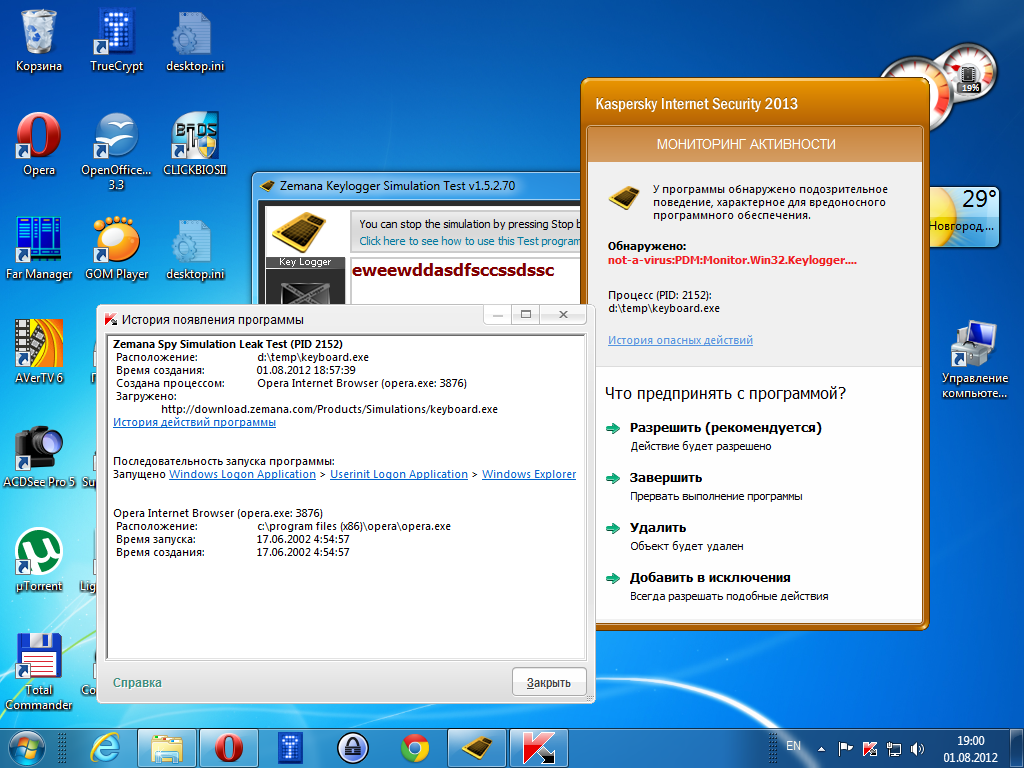
Task: Click the EN language indicator in tray
Action: coord(793,746)
